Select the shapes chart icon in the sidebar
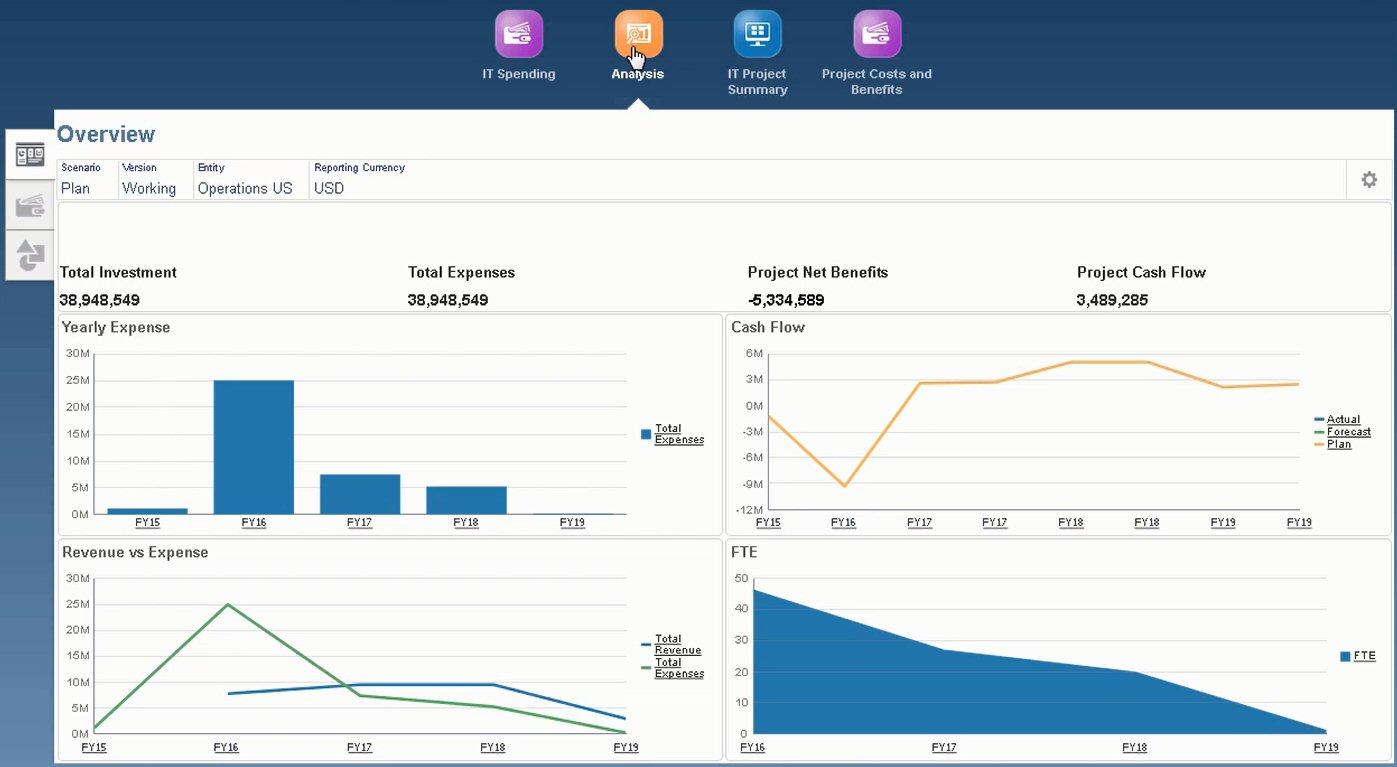Image resolution: width=1397 pixels, height=767 pixels. [x=29, y=254]
